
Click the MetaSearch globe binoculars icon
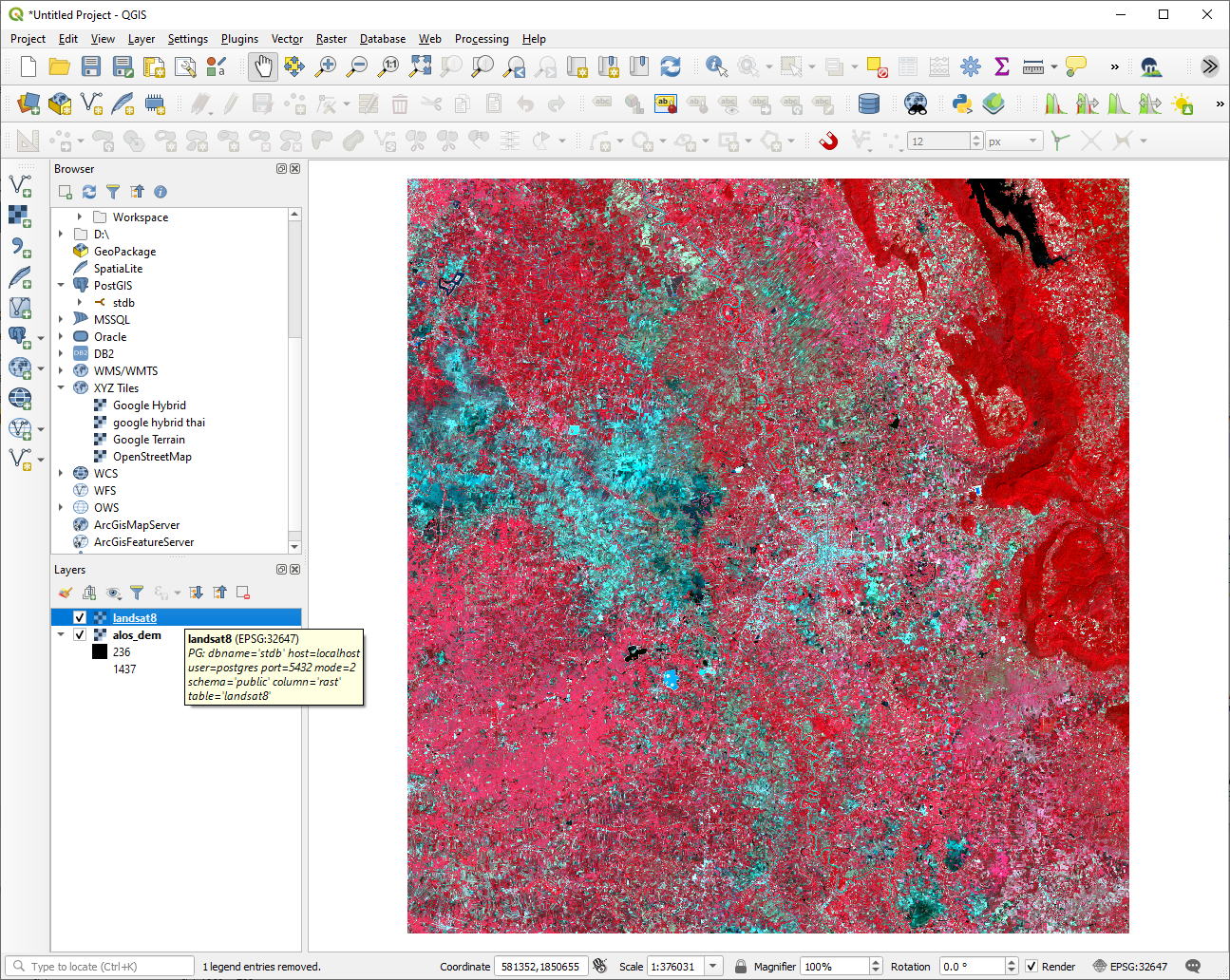(x=916, y=104)
